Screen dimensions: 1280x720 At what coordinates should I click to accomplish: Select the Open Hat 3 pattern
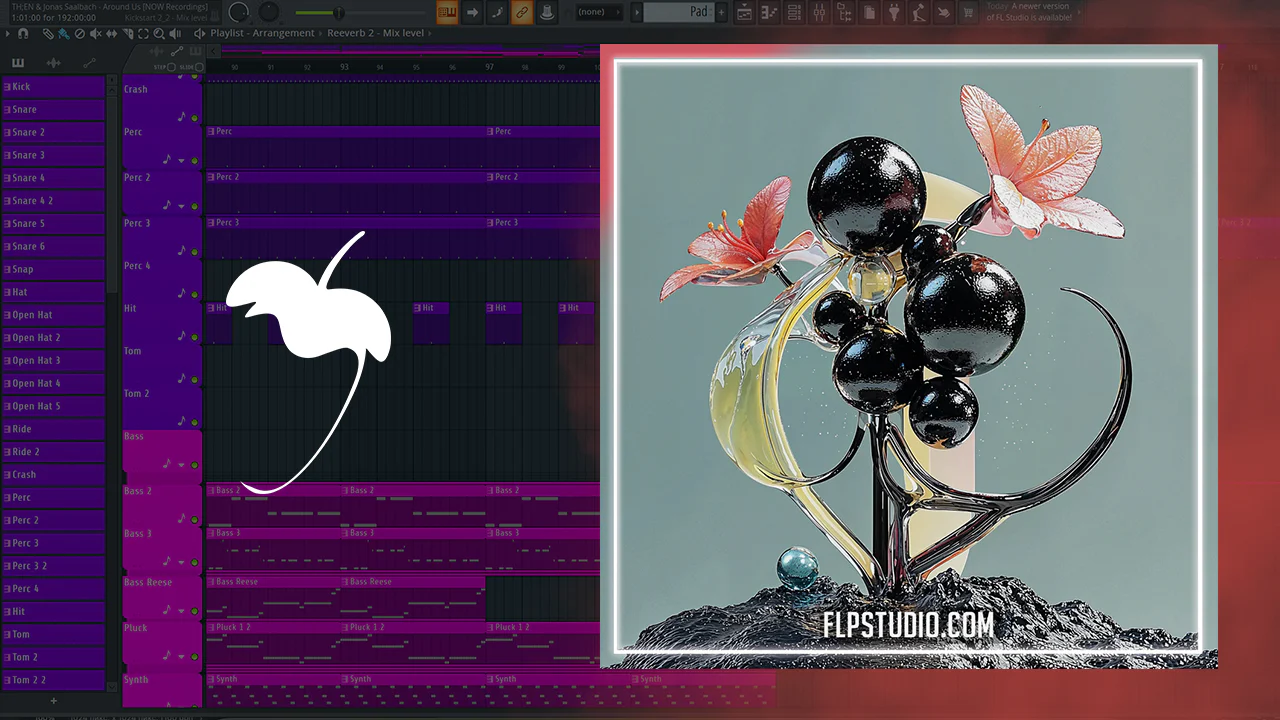pyautogui.click(x=54, y=361)
